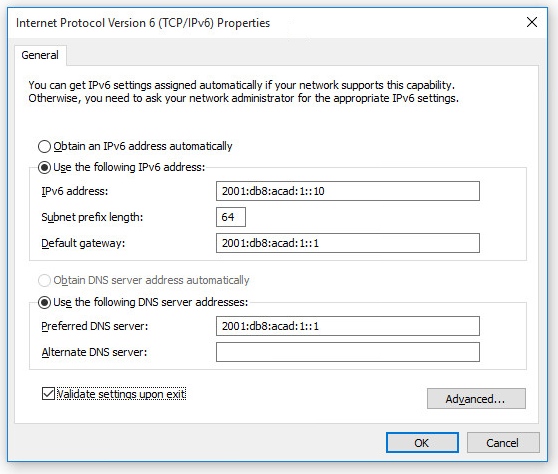Click the IPv6 address label text
This screenshot has height=474, width=558.
[75, 191]
